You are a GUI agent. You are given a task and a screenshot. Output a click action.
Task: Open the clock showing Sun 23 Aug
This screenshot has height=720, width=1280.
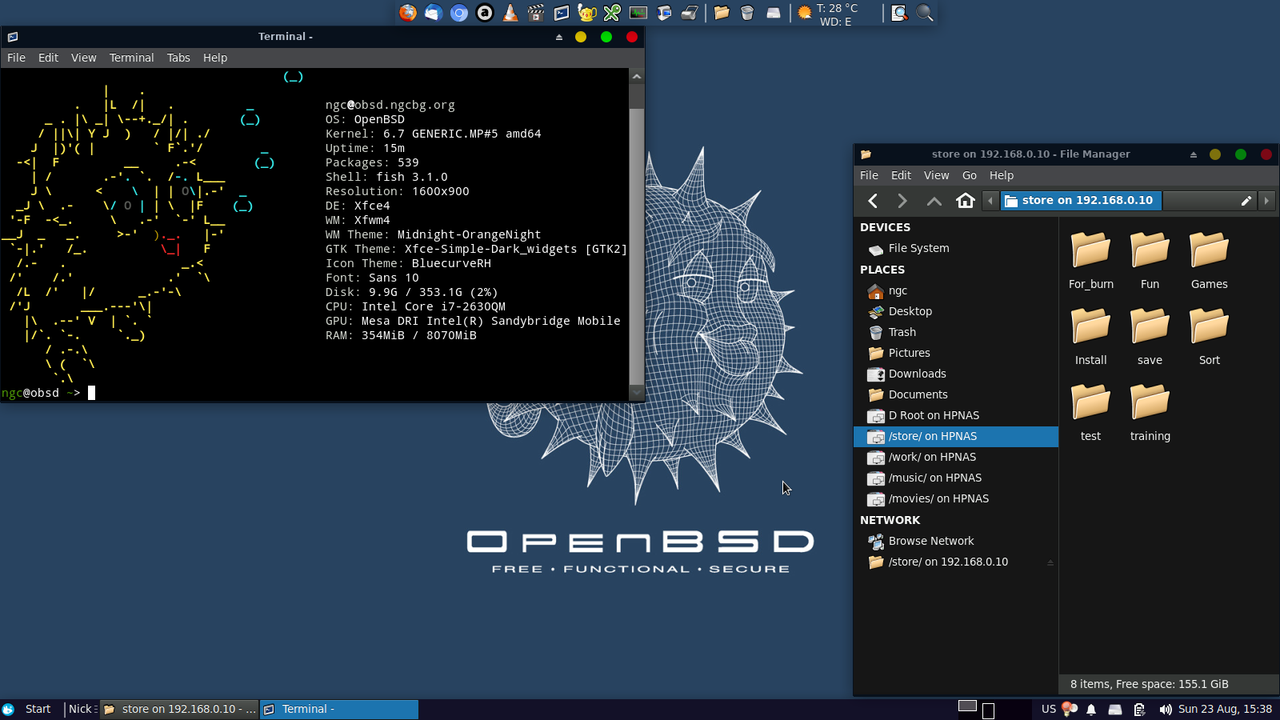click(x=1225, y=709)
